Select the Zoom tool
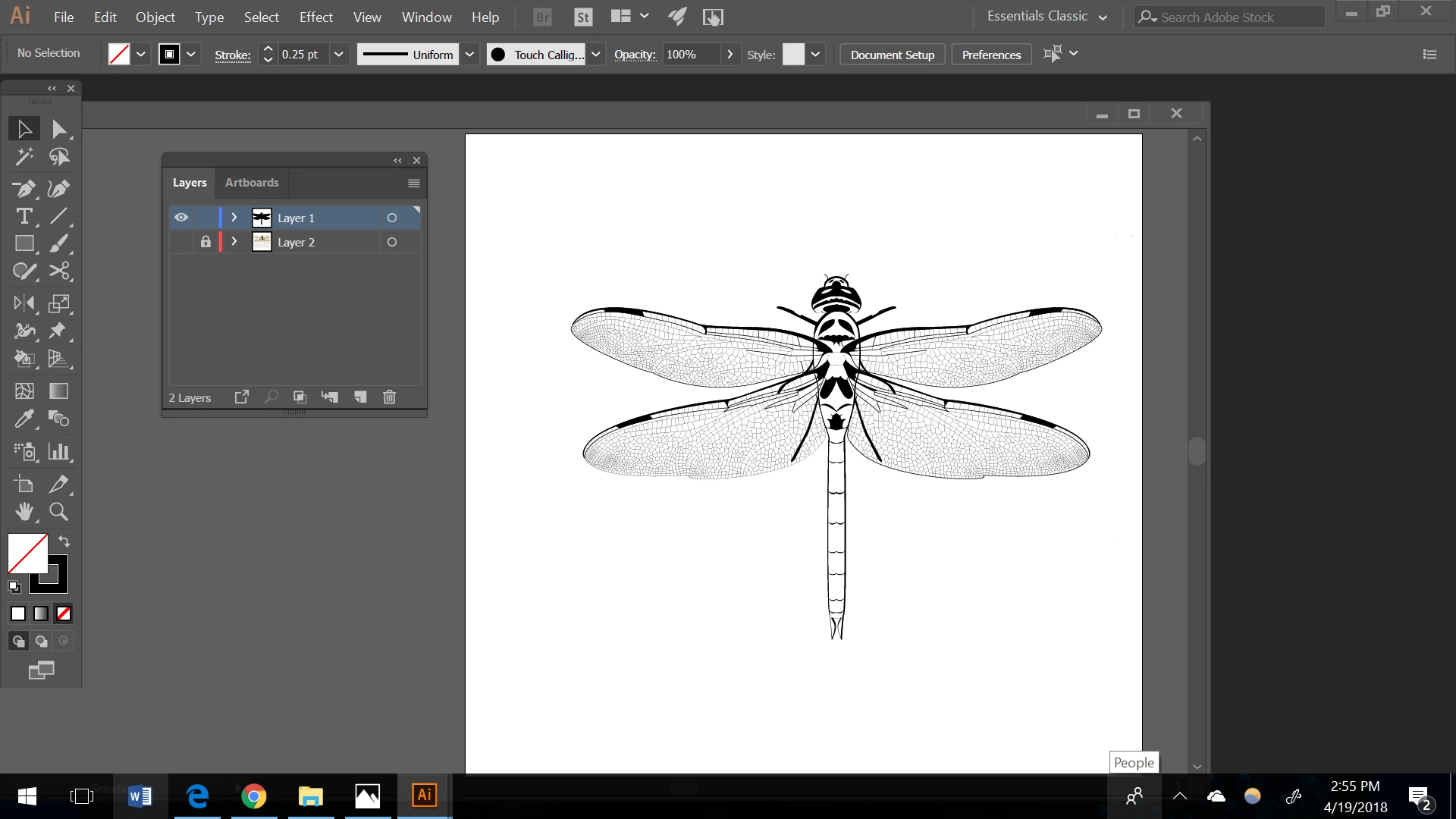Screen dimensions: 1456x819 [58, 512]
